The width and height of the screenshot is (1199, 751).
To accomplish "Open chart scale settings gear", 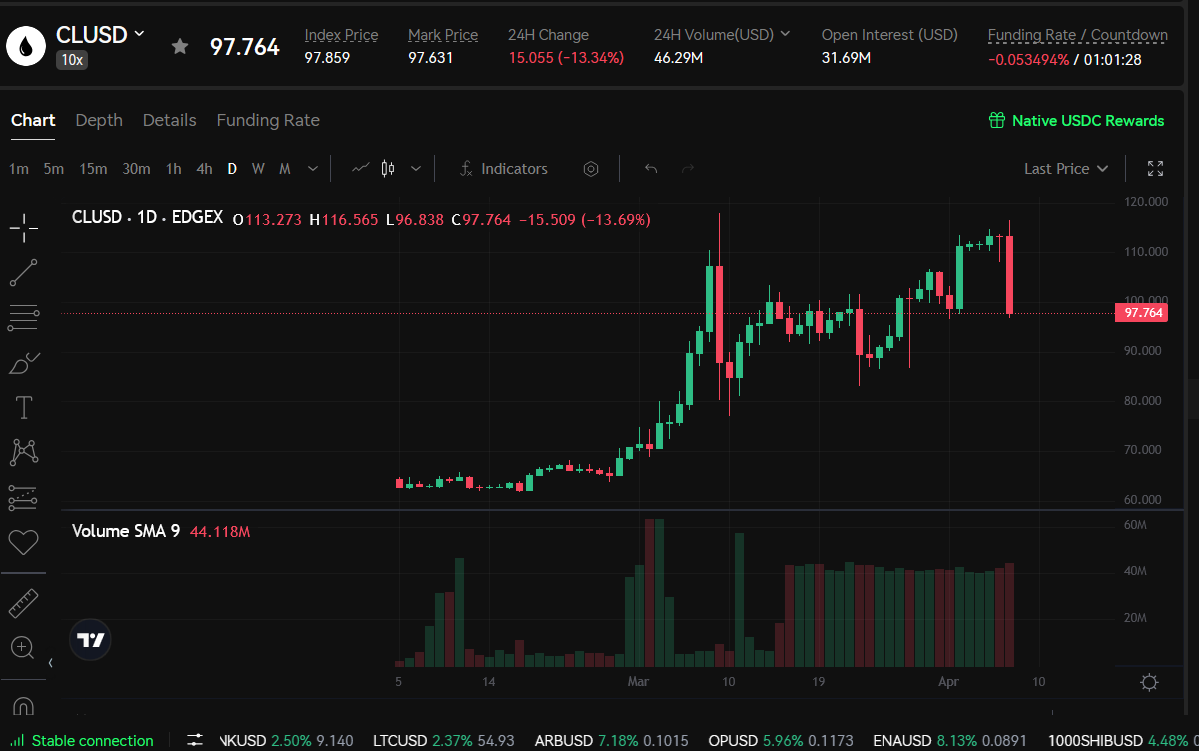I will coord(1149,682).
